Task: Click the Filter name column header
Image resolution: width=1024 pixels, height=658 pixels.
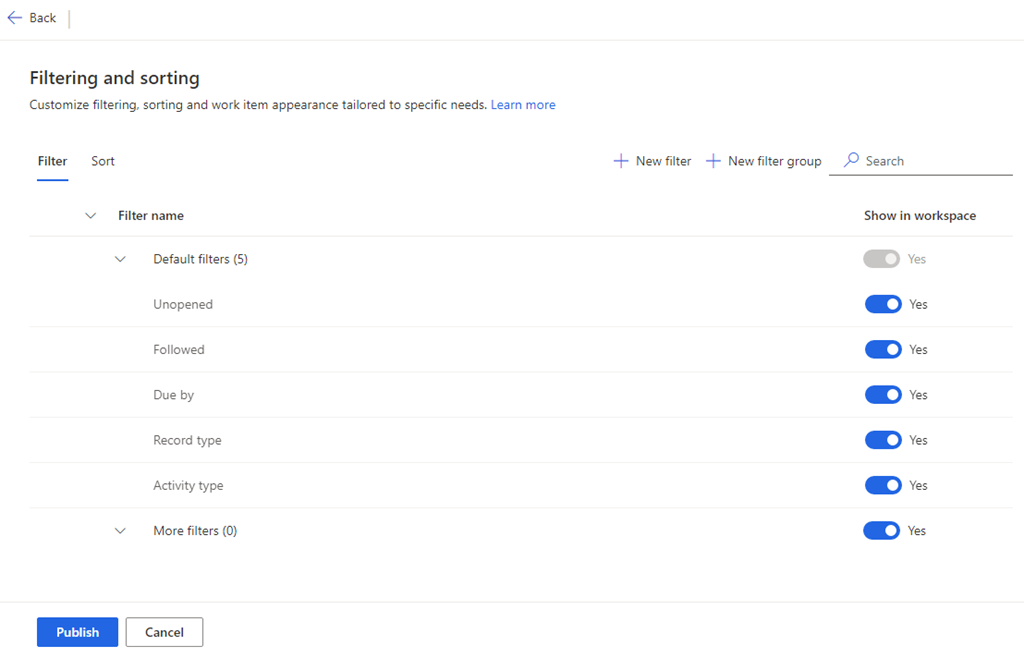Action: coord(151,215)
